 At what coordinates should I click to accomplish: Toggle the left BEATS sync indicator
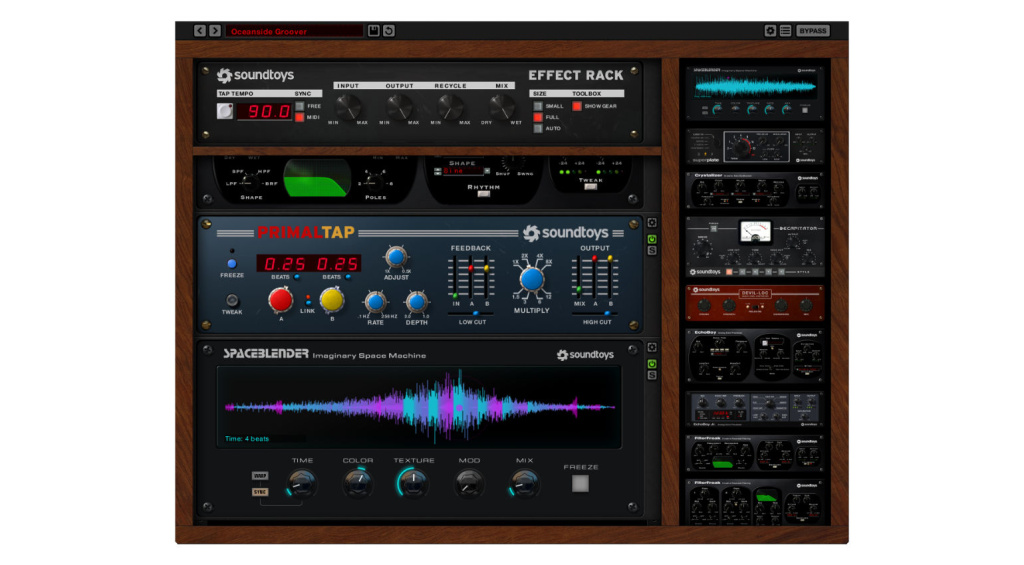coord(297,277)
